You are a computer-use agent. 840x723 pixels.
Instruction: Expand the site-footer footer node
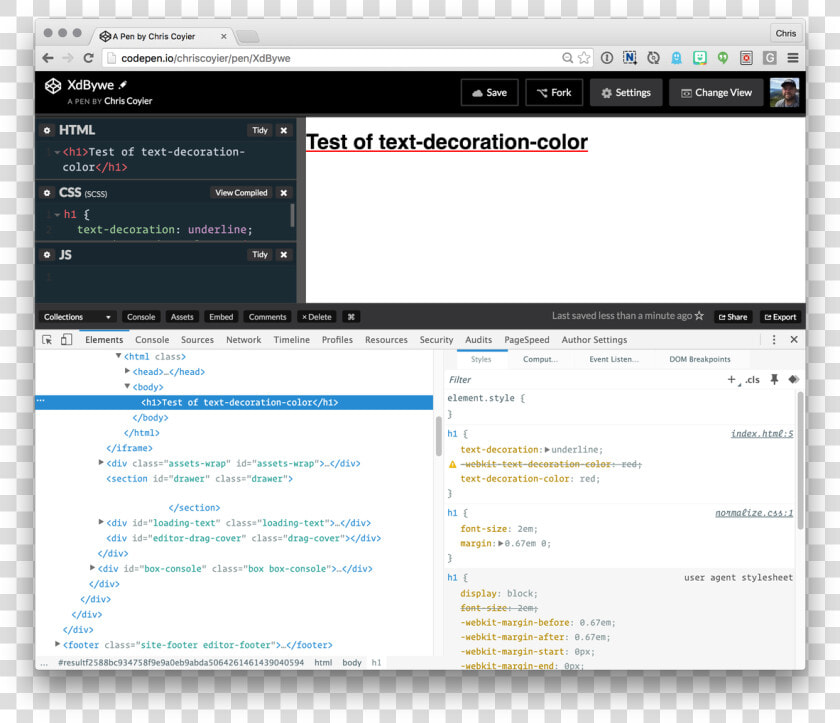point(57,644)
